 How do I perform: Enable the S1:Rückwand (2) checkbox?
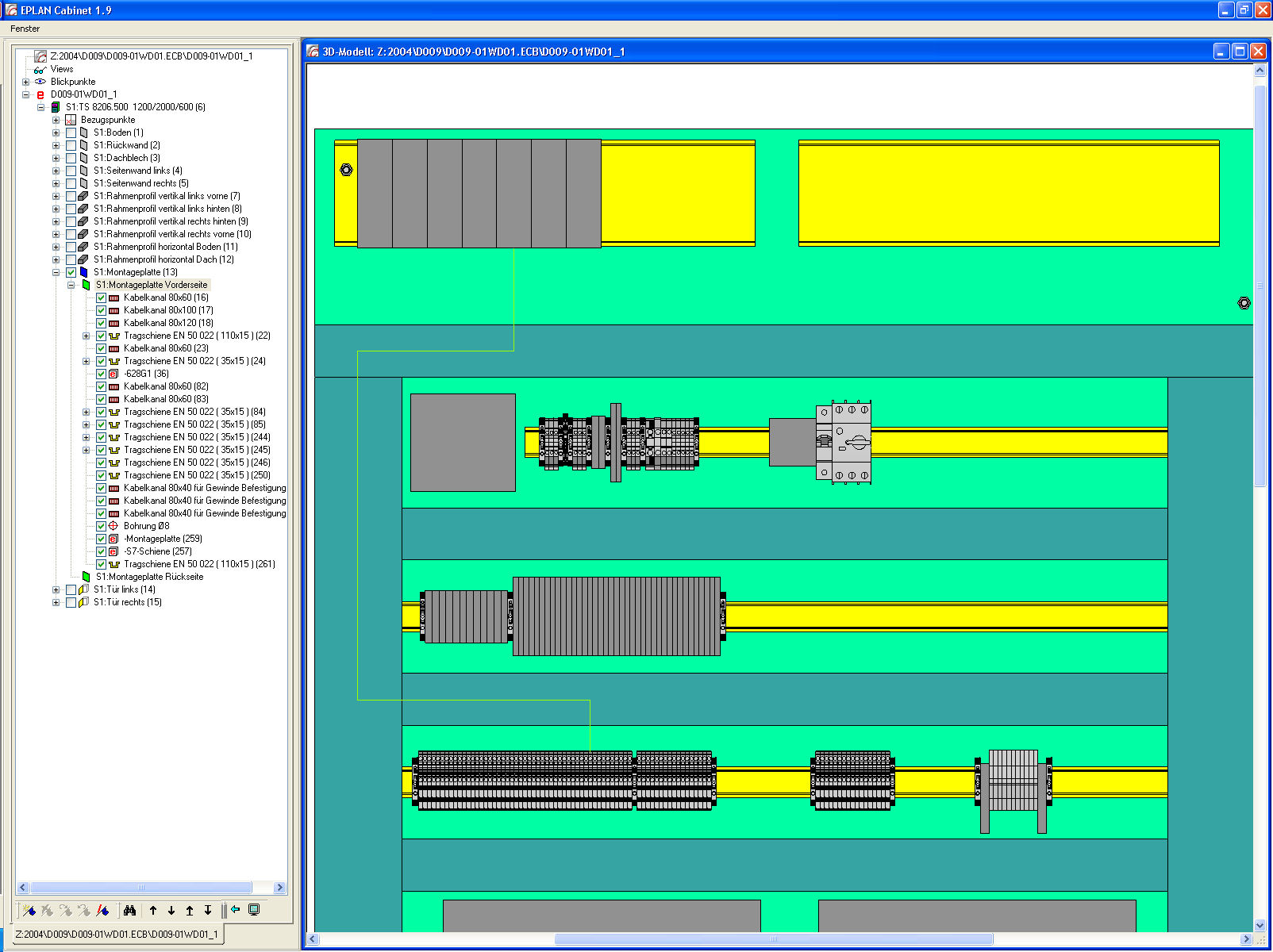tap(71, 145)
